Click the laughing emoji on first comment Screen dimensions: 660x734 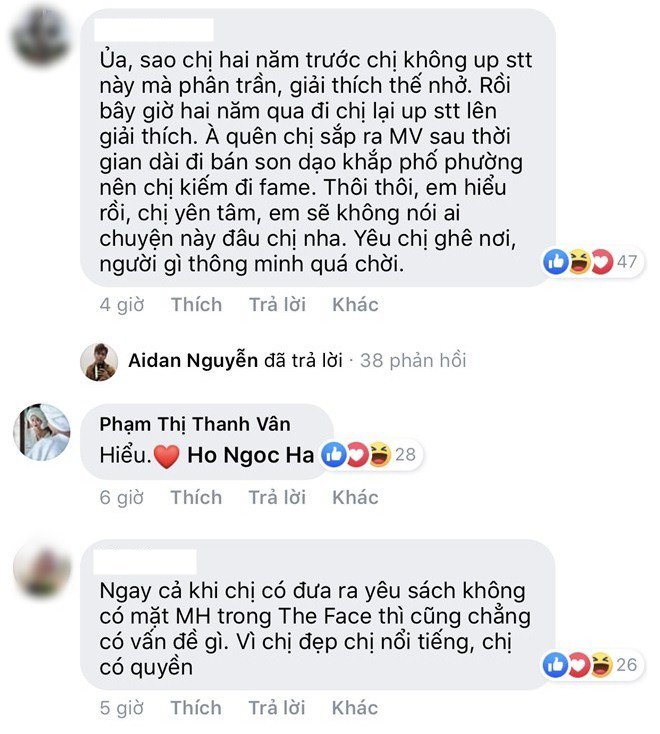tap(579, 262)
